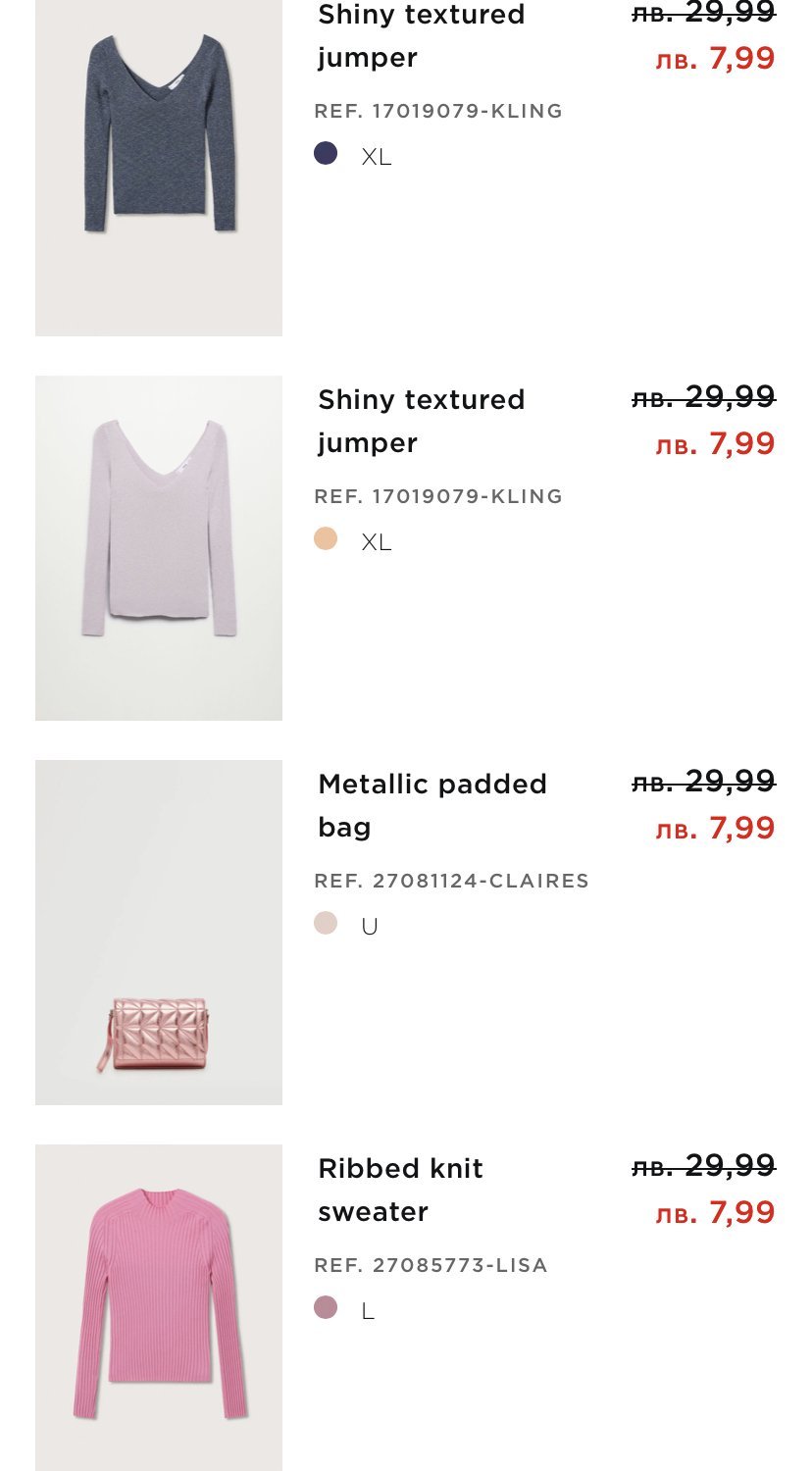Click reference 27085773-LISA
Viewport: 812px width, 1471px height.
pos(431,1265)
